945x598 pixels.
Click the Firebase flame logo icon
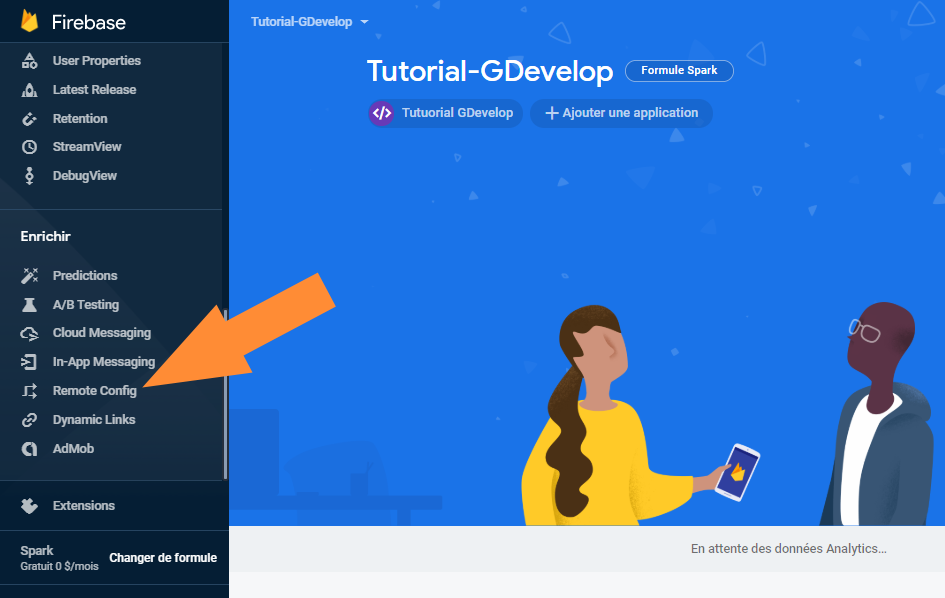pos(30,21)
